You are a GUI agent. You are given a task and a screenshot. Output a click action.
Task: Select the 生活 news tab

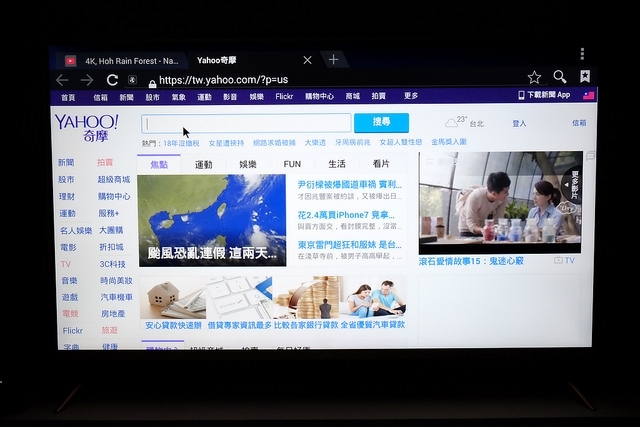point(337,164)
